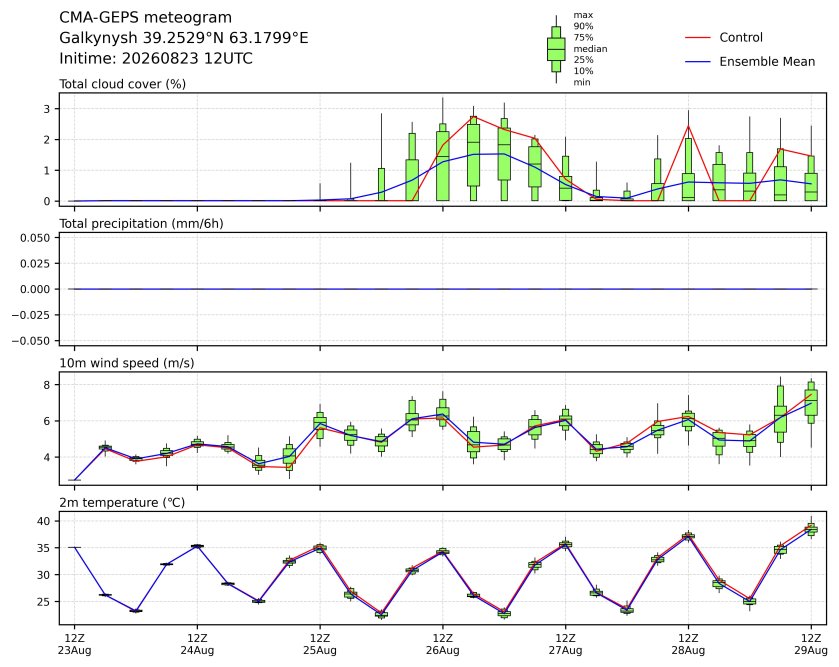This screenshot has height=667, width=839.
Task: Click the CMA-GEPS meteogram title
Action: click(x=146, y=18)
